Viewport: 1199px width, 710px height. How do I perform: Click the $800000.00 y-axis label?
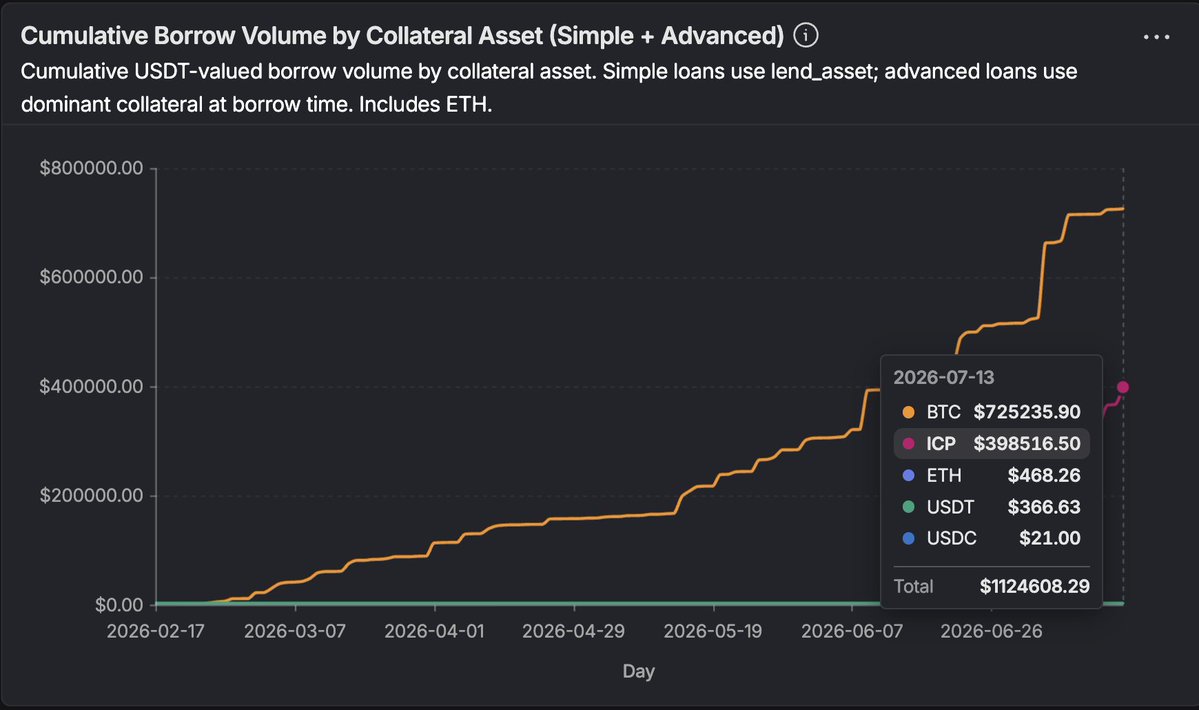click(x=92, y=168)
